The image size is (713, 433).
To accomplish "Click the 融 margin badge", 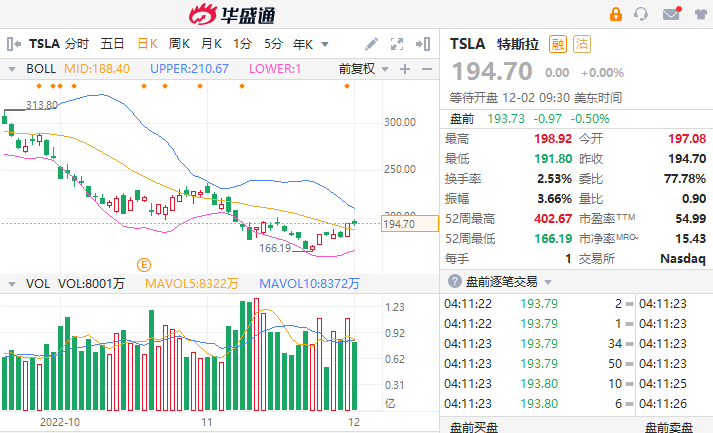I will (558, 44).
